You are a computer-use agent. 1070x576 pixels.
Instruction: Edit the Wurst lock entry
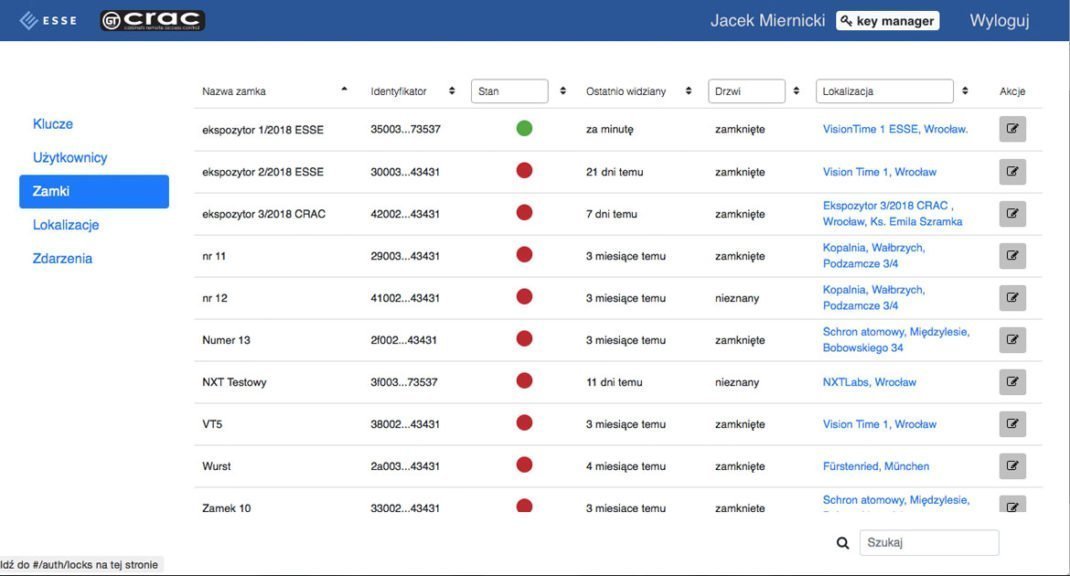point(1012,466)
